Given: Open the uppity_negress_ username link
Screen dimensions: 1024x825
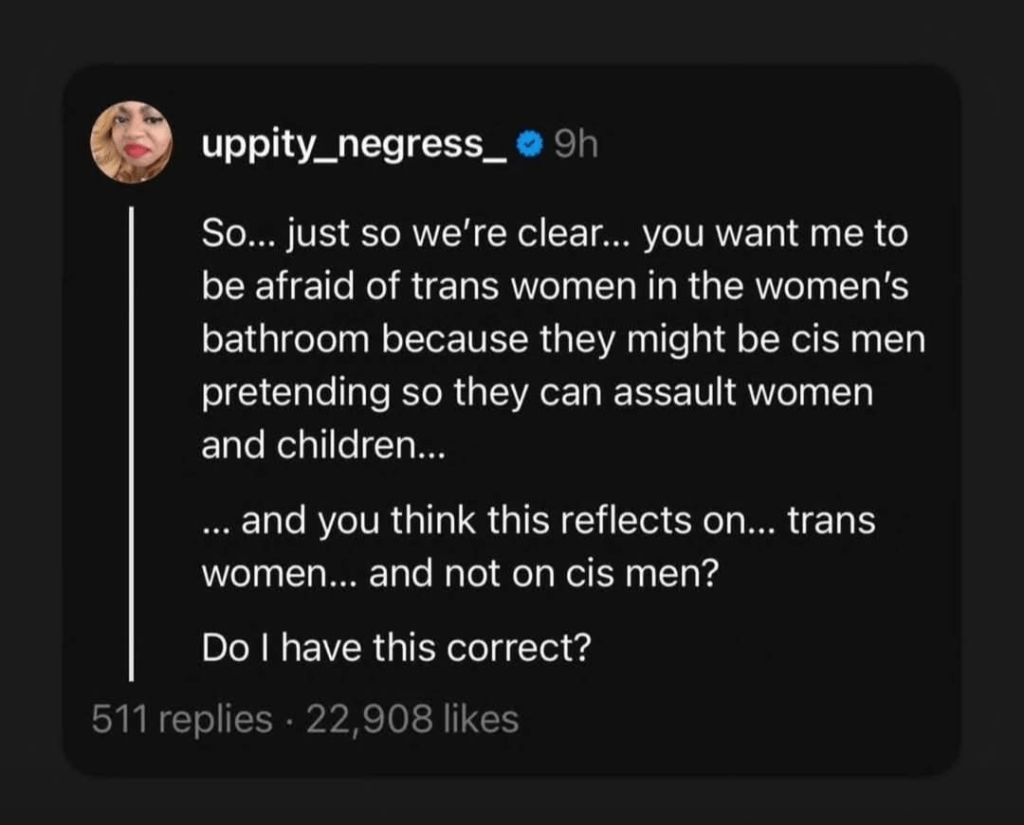Looking at the screenshot, I should pos(354,147).
